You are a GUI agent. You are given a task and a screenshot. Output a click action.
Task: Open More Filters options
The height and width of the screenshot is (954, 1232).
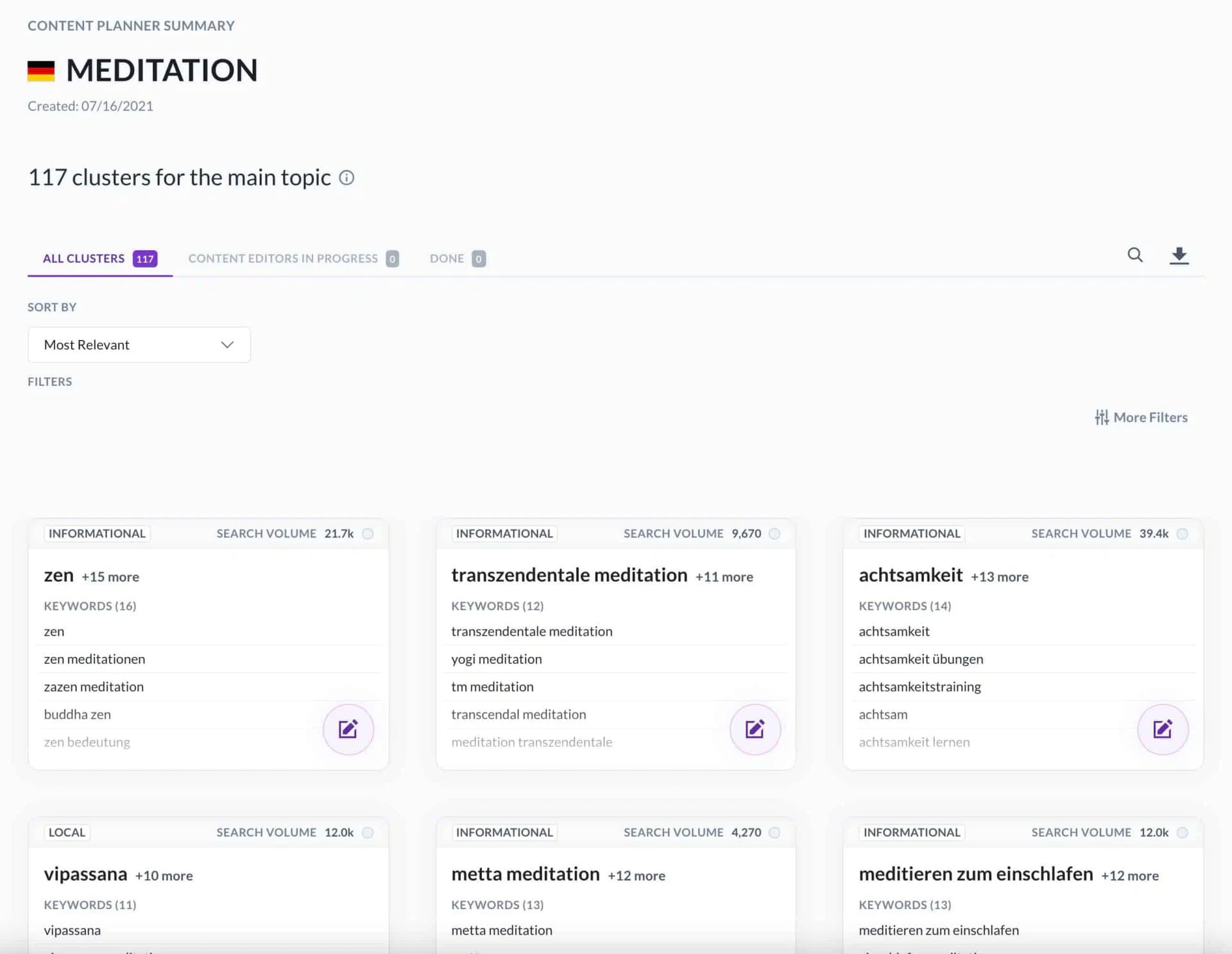point(1149,417)
